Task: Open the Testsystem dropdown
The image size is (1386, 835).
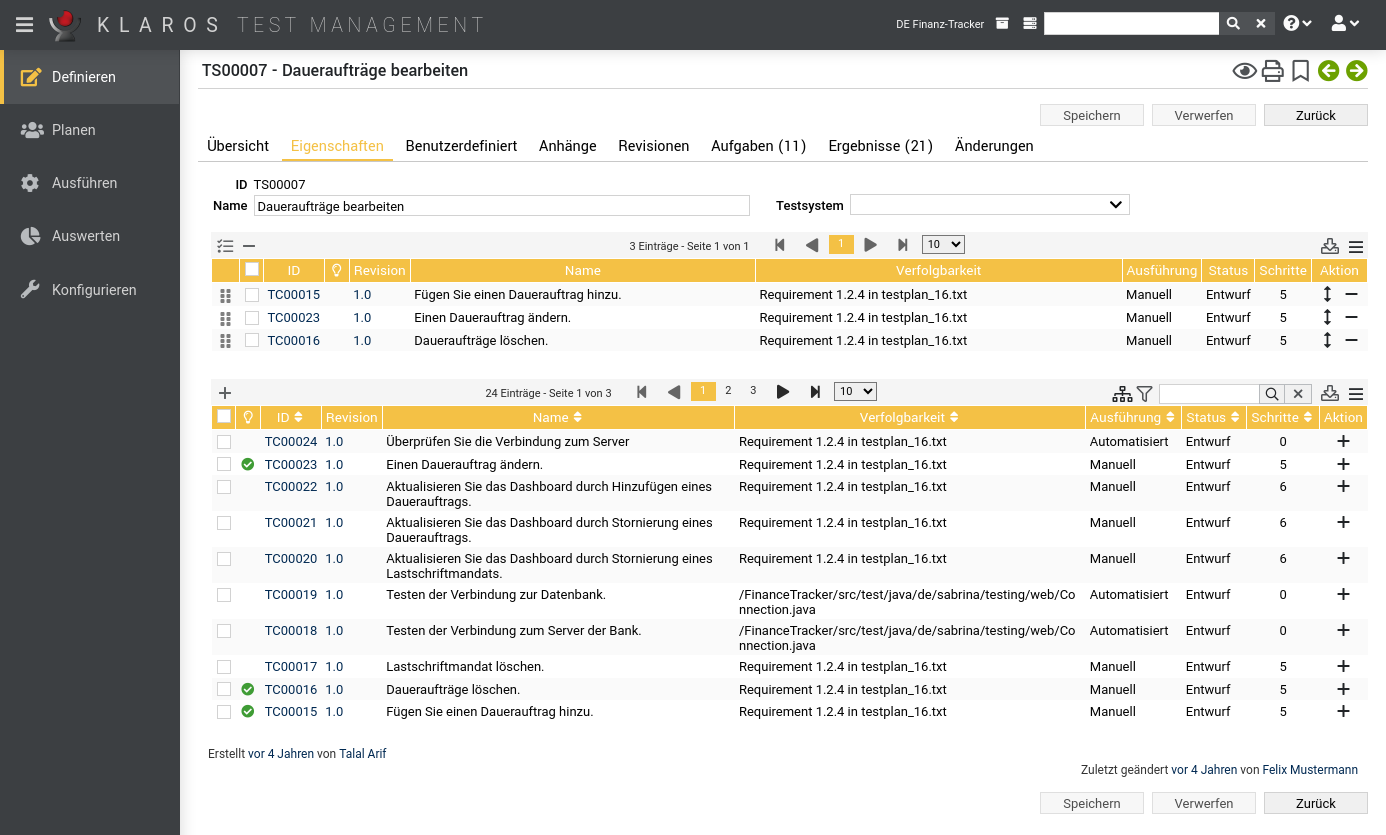Action: pos(989,205)
